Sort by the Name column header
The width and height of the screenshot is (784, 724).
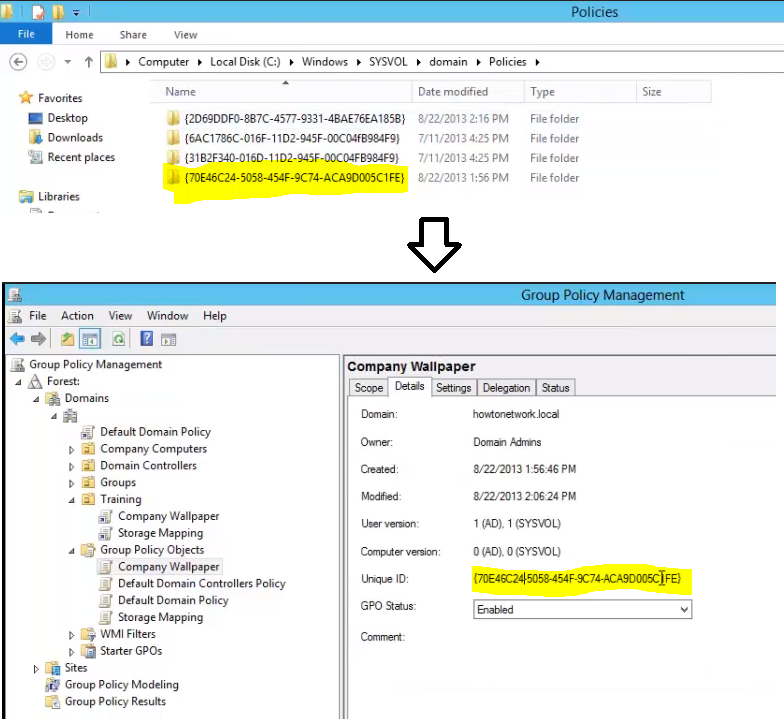coord(280,92)
